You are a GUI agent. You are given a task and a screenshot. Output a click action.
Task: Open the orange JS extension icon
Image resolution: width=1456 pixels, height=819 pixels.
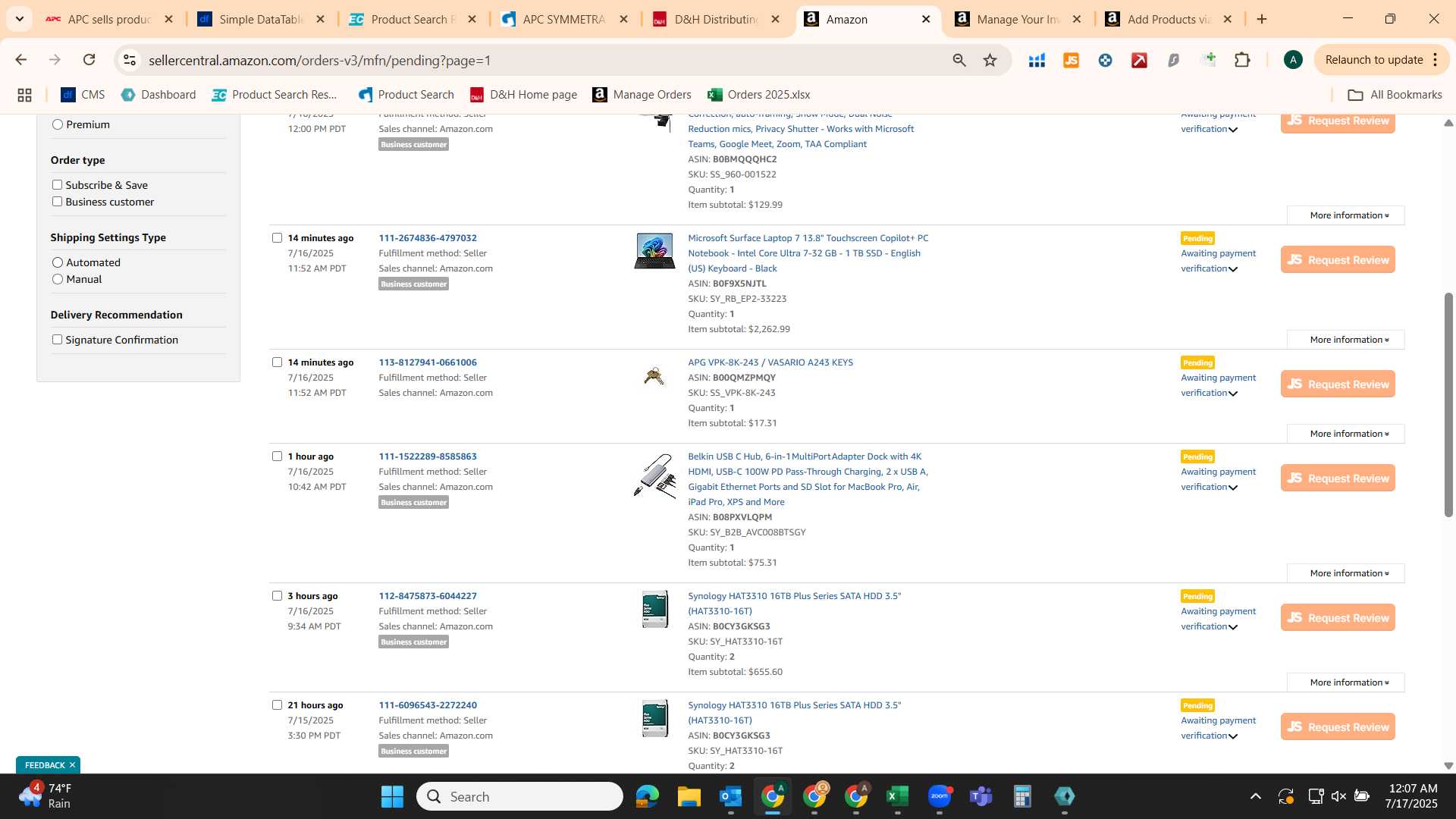[x=1071, y=60]
